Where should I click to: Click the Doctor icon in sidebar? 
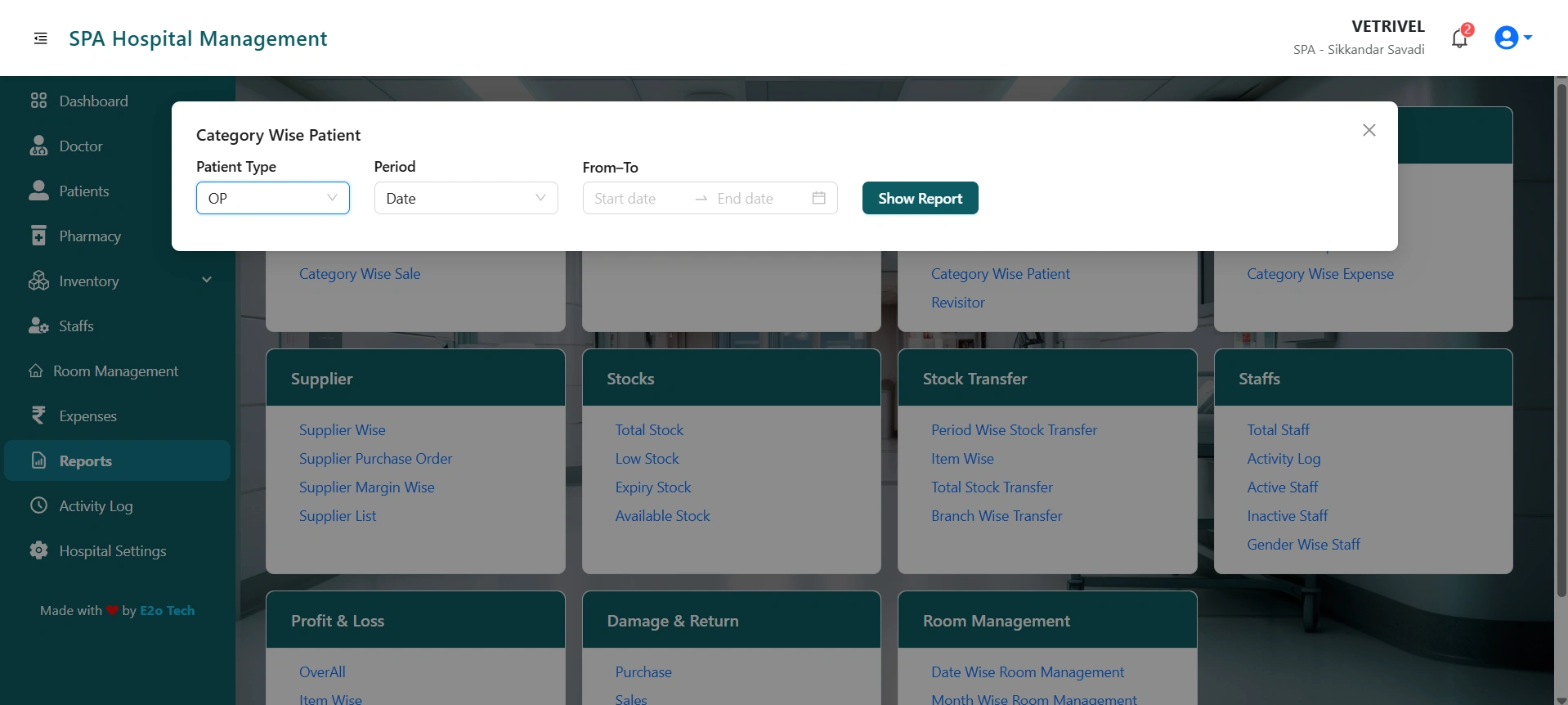tap(38, 146)
